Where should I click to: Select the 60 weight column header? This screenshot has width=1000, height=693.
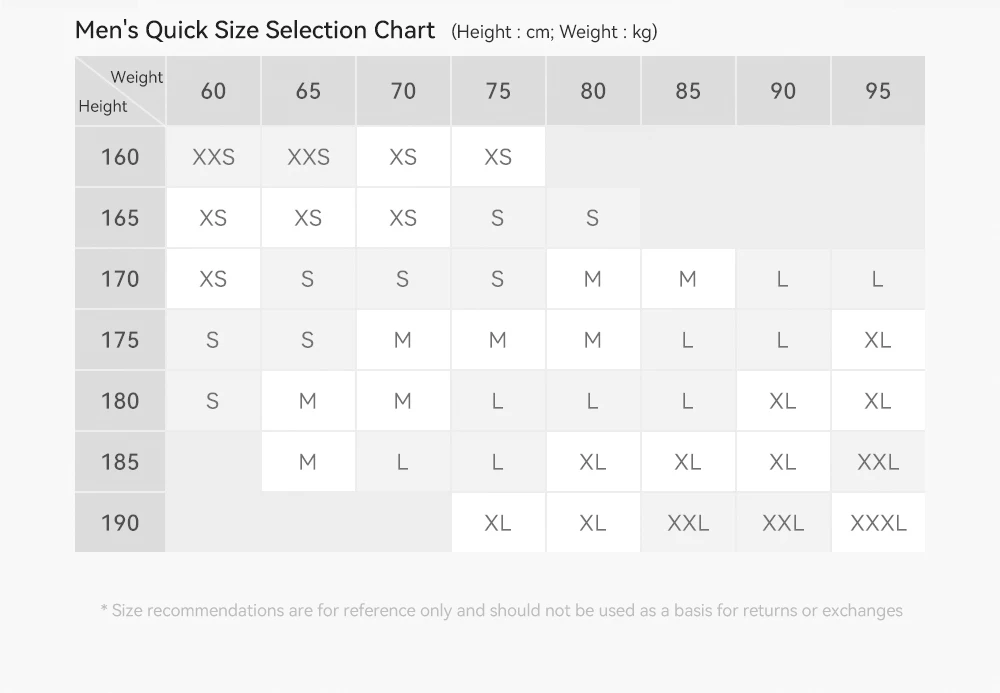tap(213, 91)
